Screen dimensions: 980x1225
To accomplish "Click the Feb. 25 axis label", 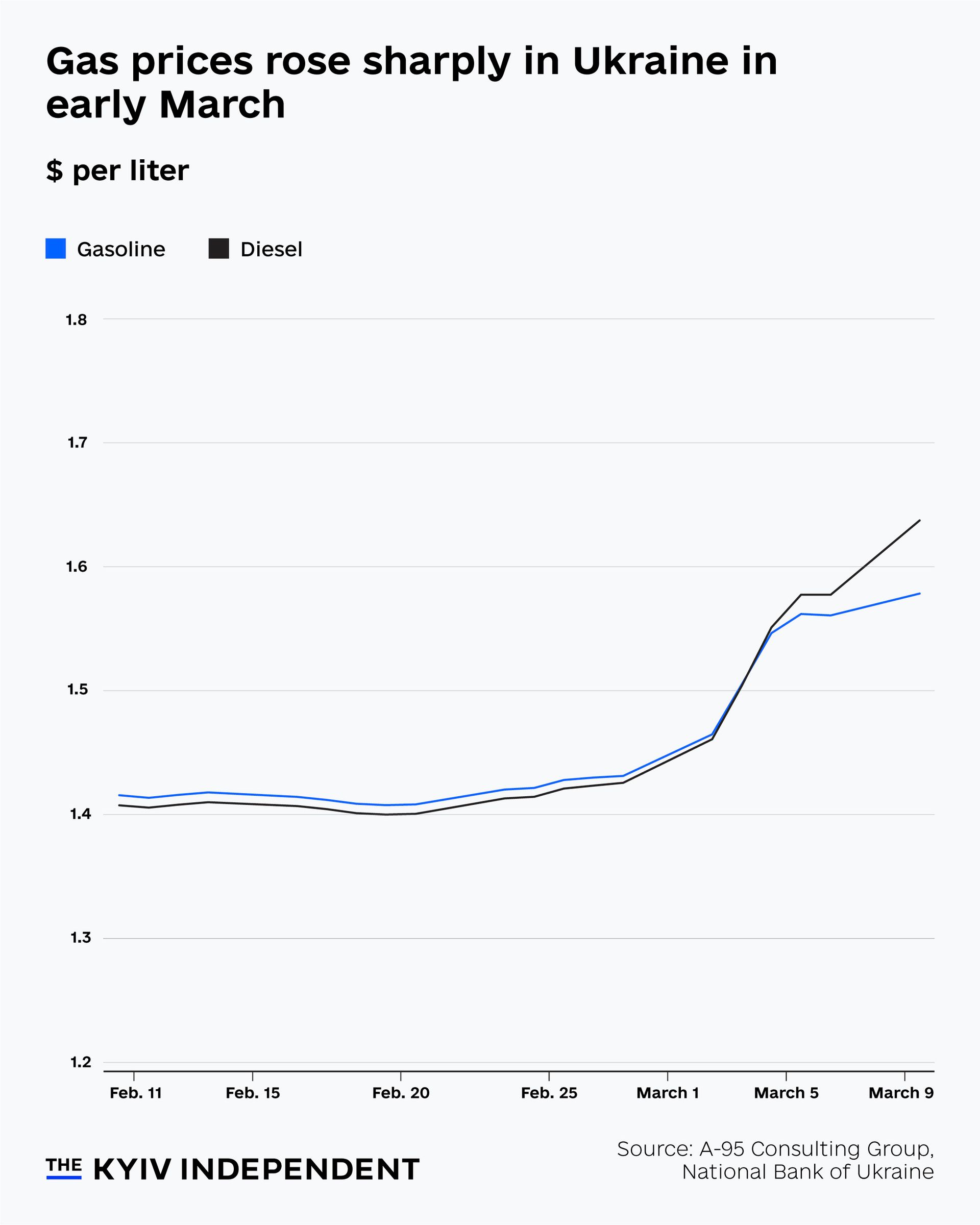I will [x=549, y=1093].
